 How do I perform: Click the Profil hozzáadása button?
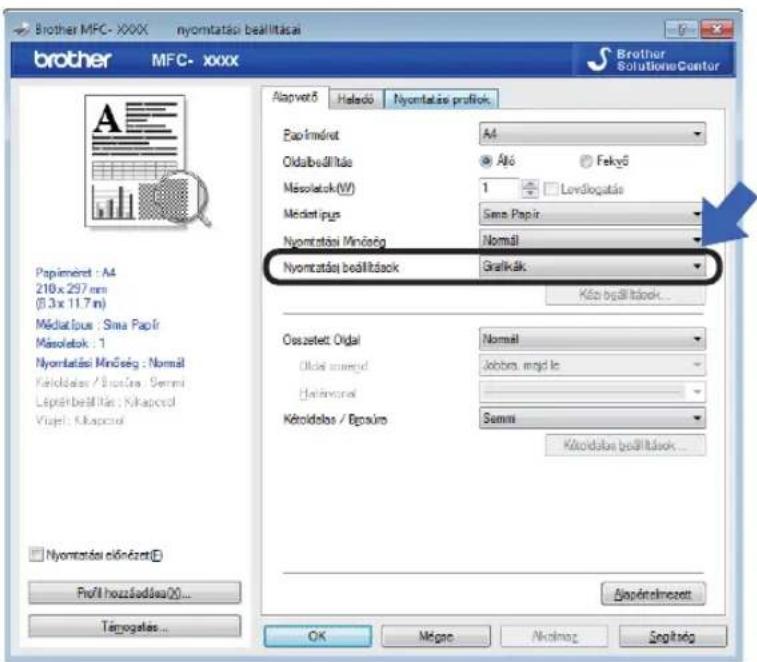click(x=134, y=592)
